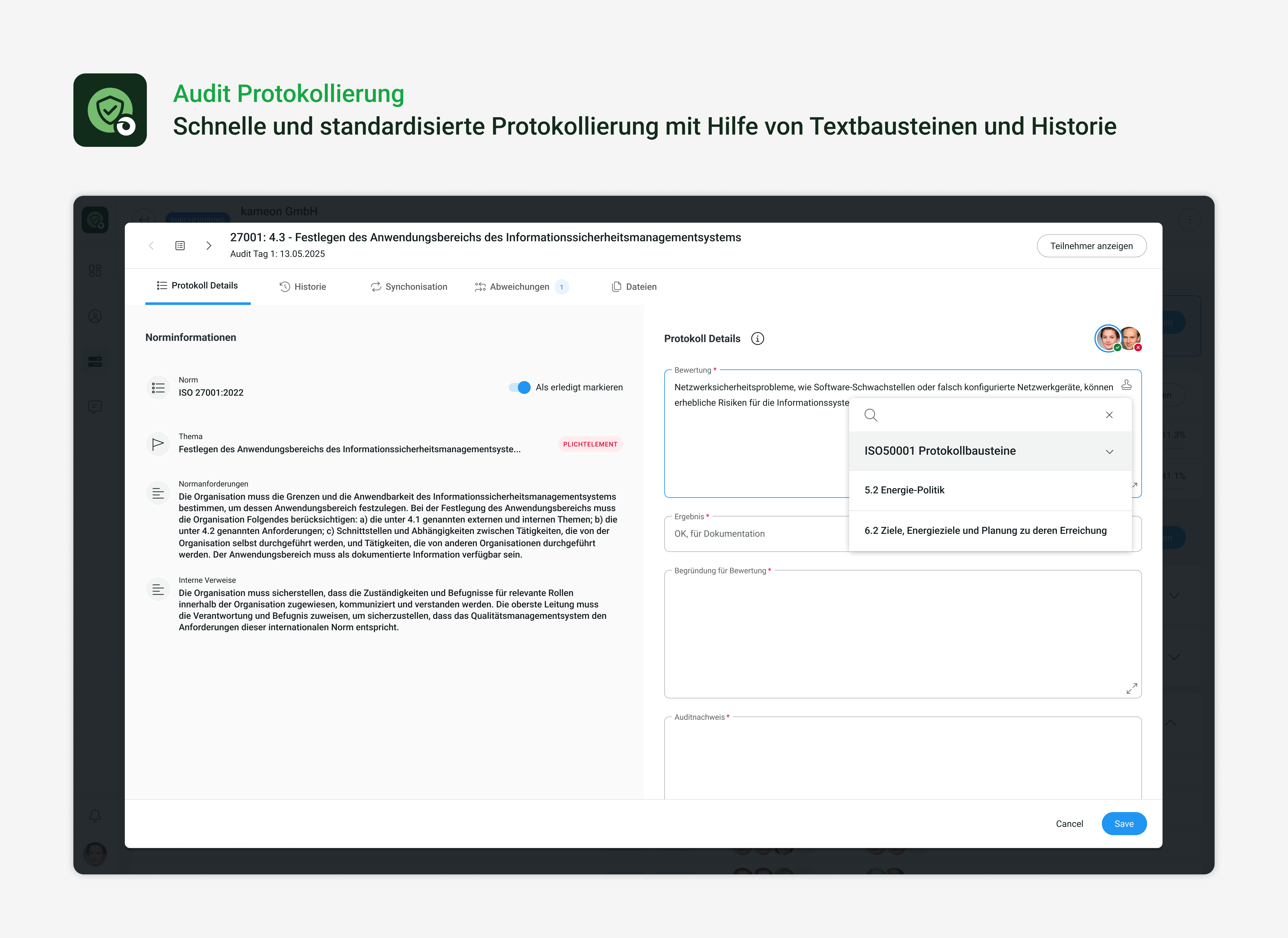
Task: Close the Textbausteine search popup
Action: coord(1109,415)
